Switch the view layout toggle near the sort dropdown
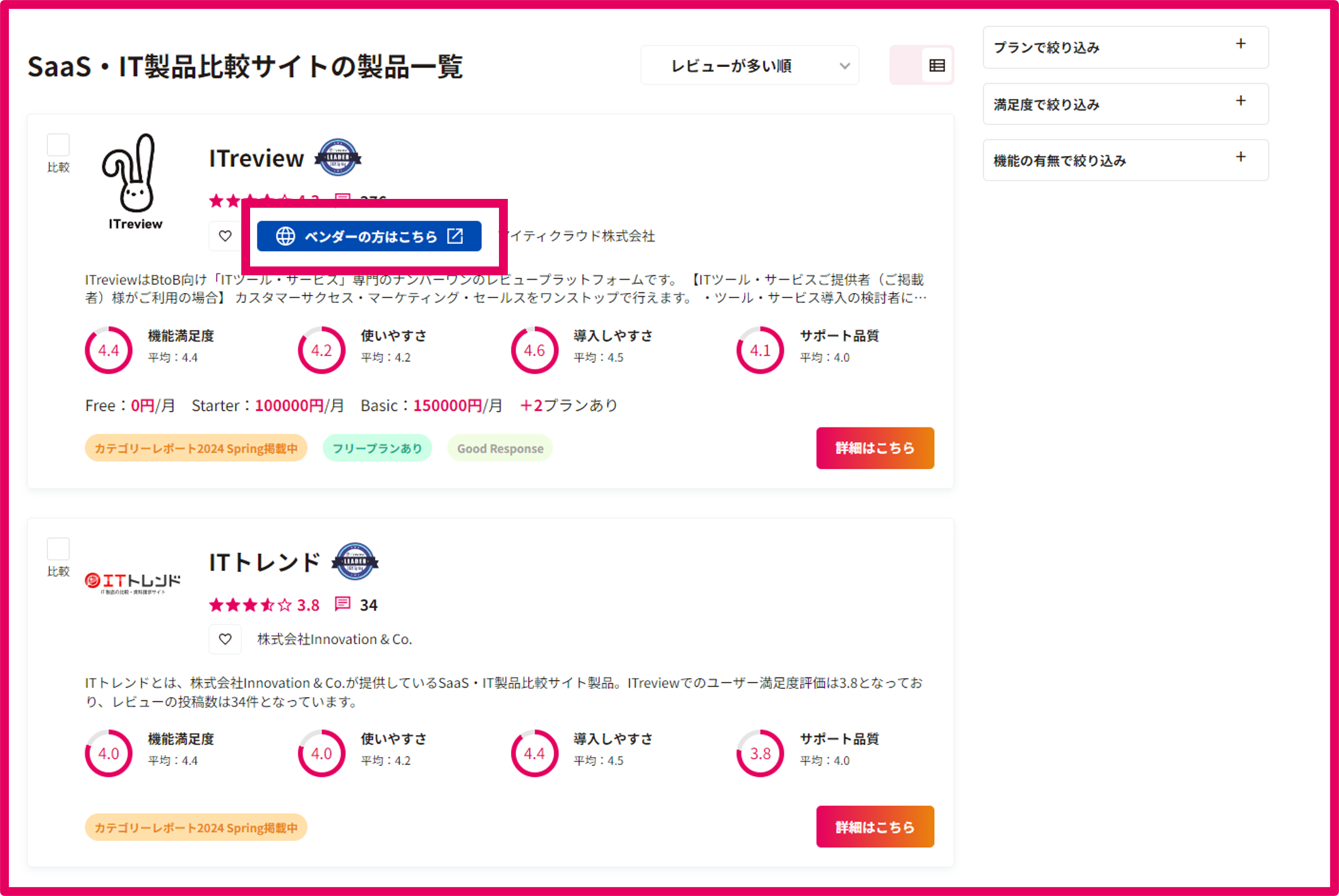Screen dimensions: 1339x896 922,65
